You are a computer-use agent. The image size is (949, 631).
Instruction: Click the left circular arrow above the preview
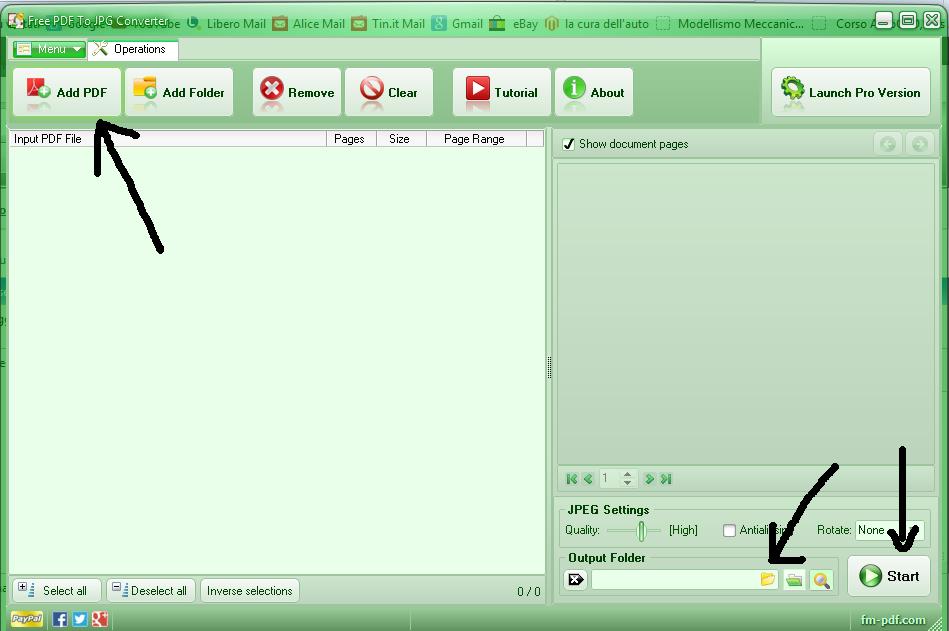tap(888, 144)
